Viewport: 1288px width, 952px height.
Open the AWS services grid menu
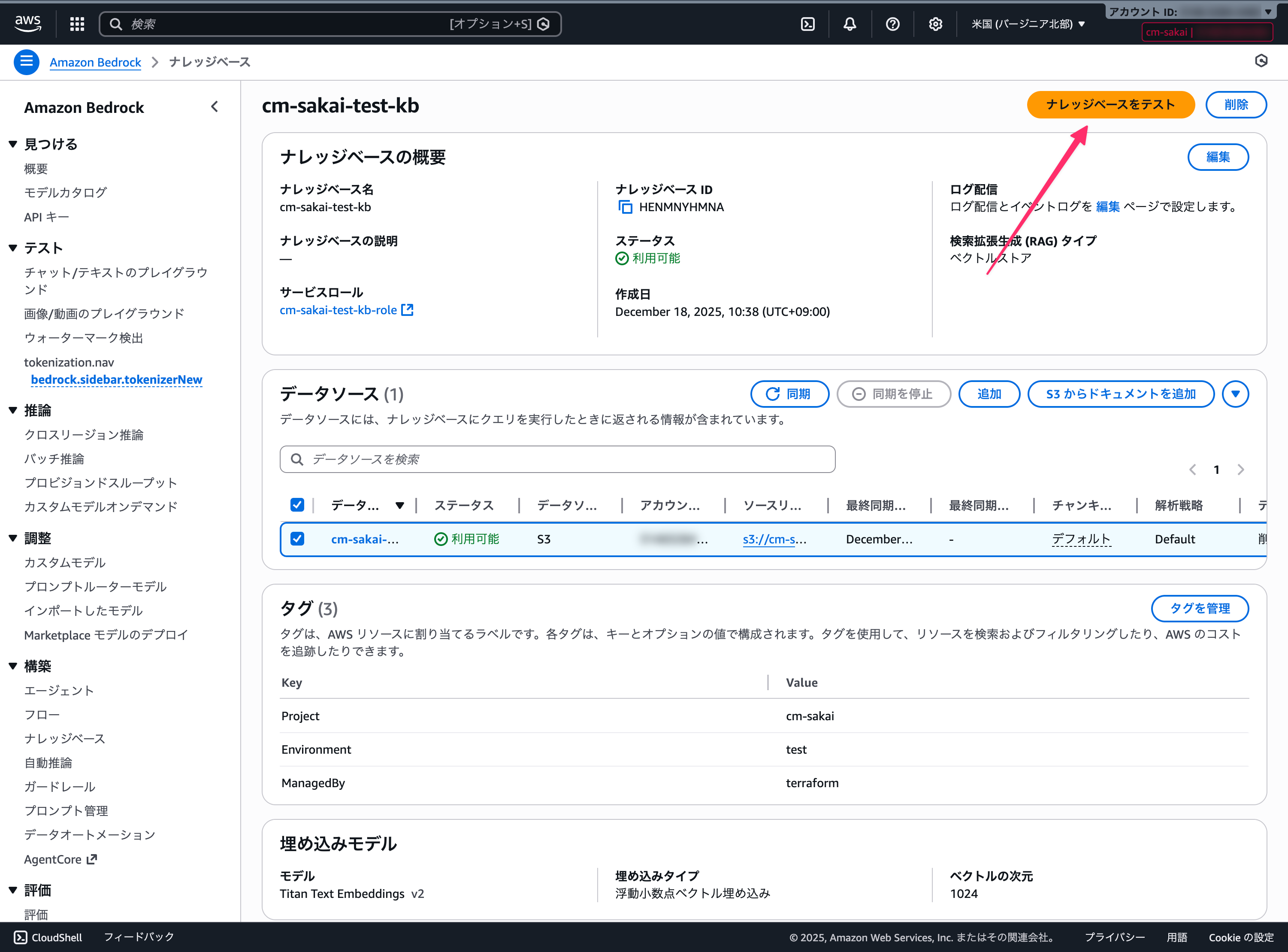pos(77,24)
